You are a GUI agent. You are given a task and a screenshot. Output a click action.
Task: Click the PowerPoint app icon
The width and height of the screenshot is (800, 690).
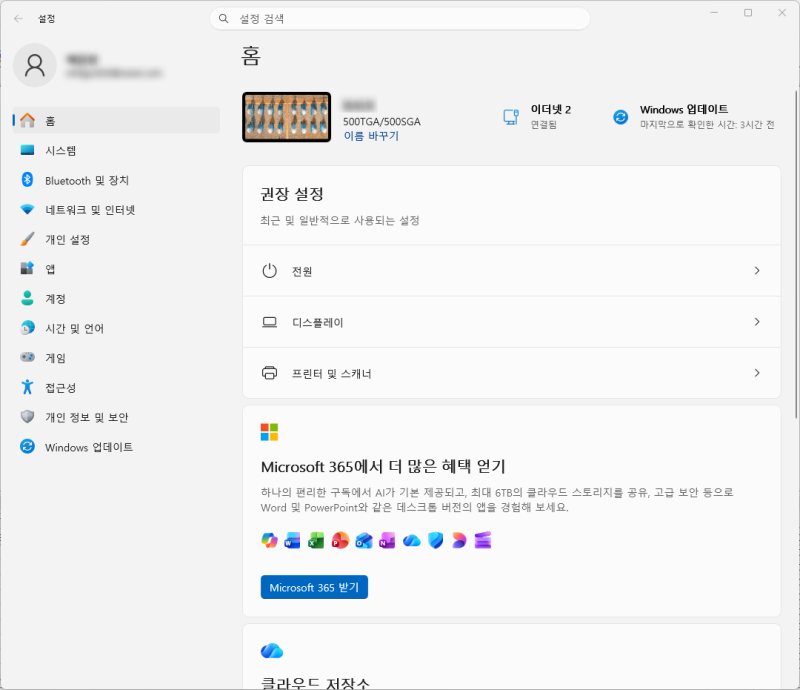click(340, 540)
